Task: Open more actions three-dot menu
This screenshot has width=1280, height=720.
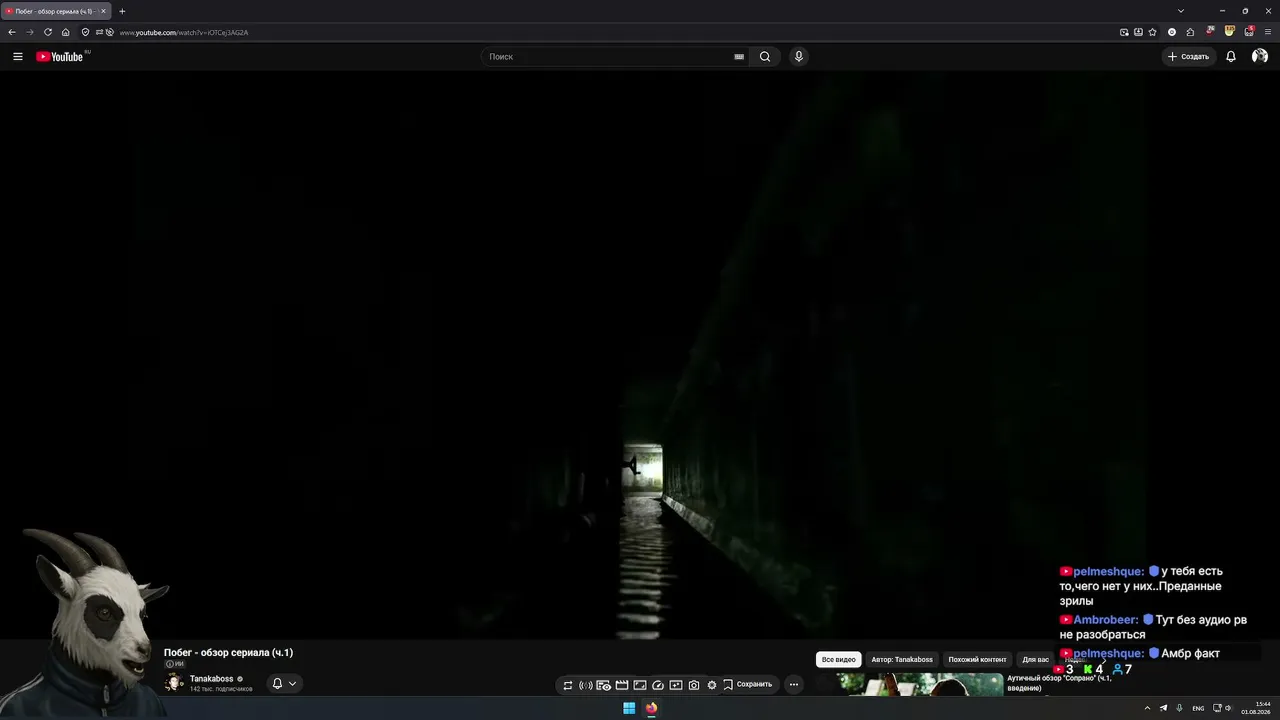Action: [794, 685]
